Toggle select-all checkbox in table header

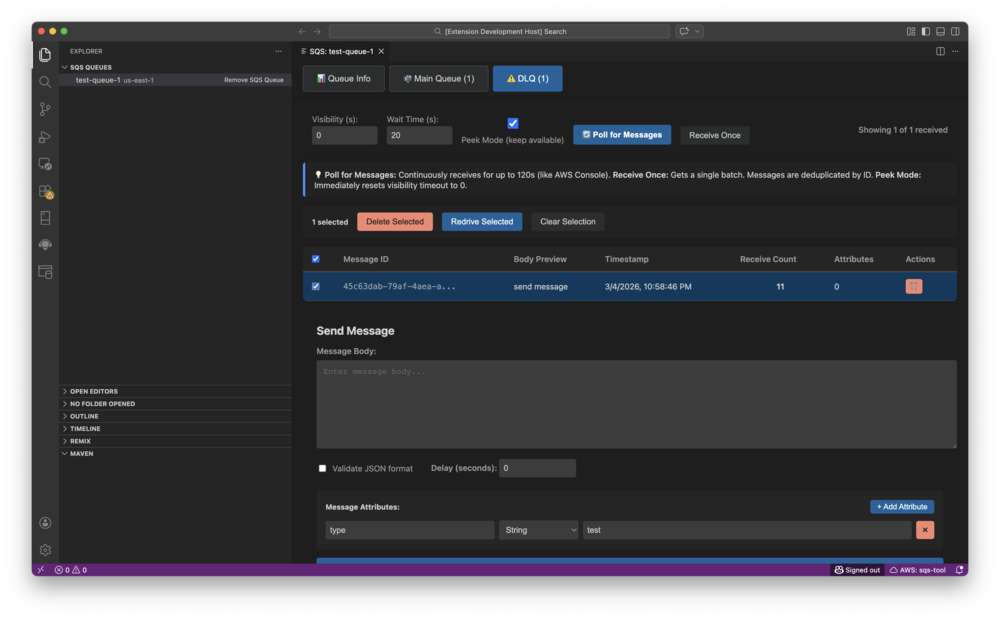click(316, 259)
